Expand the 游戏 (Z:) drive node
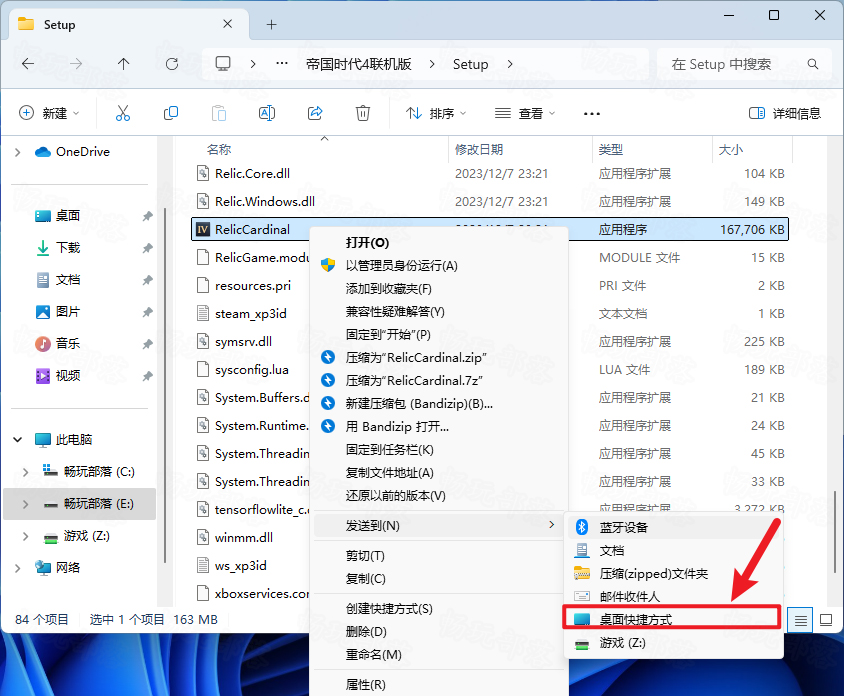Screen dimensions: 844x696 pyautogui.click(x=25, y=536)
